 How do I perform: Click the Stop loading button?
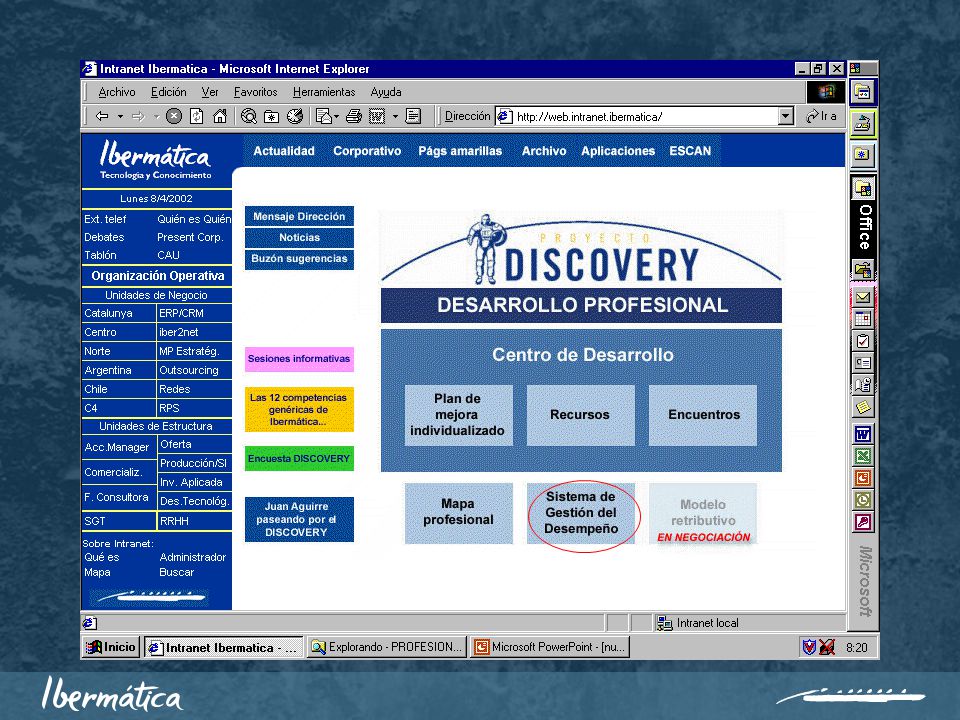[x=174, y=116]
